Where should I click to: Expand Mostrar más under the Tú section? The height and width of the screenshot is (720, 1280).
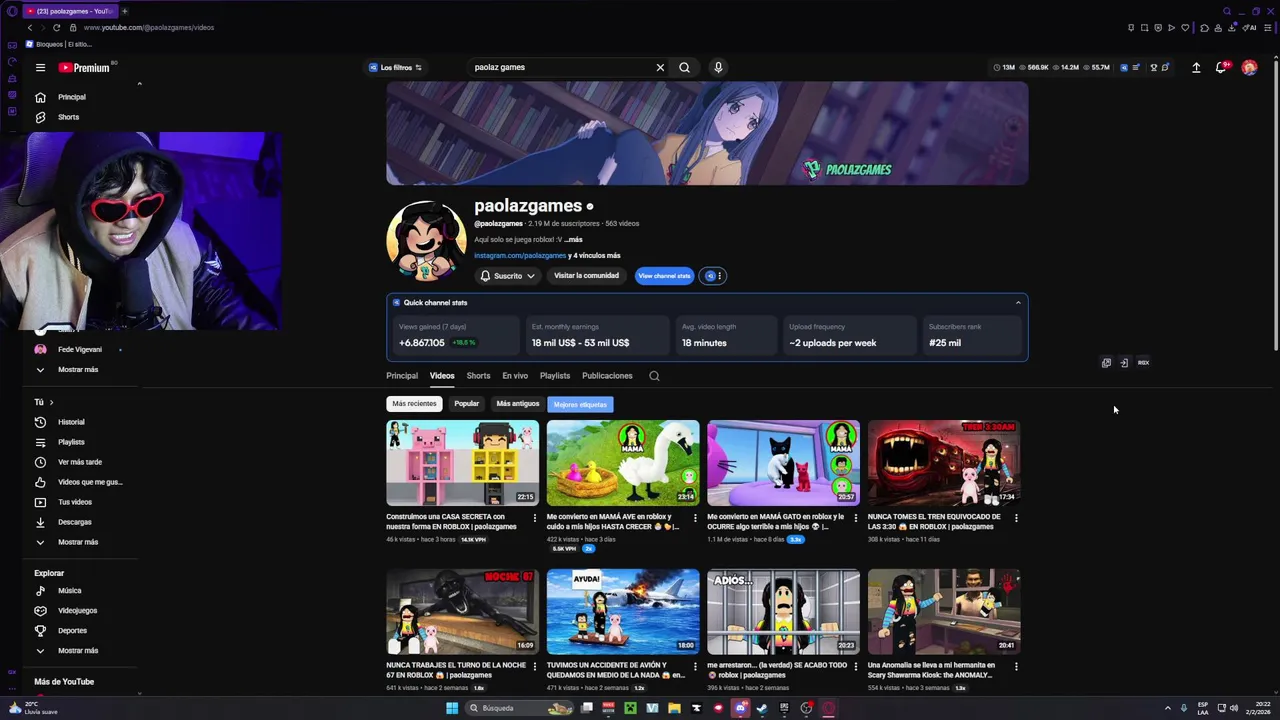pyautogui.click(x=78, y=542)
